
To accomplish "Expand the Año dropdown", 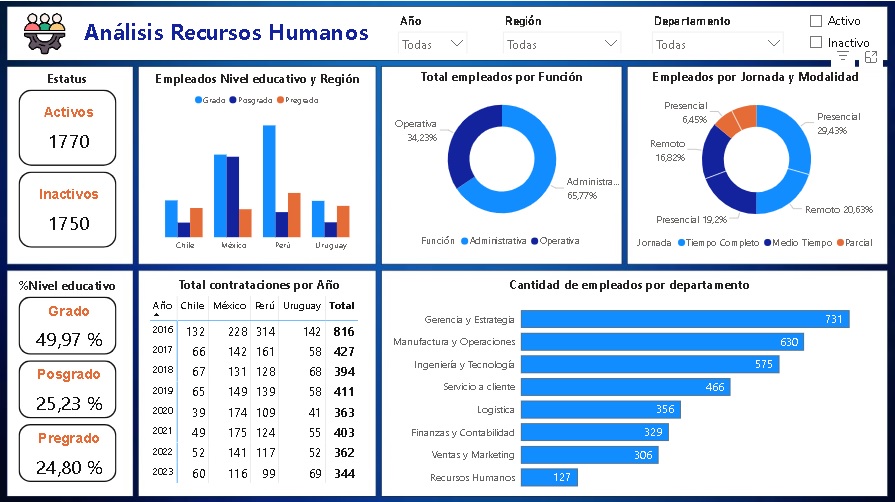I will pyautogui.click(x=457, y=44).
